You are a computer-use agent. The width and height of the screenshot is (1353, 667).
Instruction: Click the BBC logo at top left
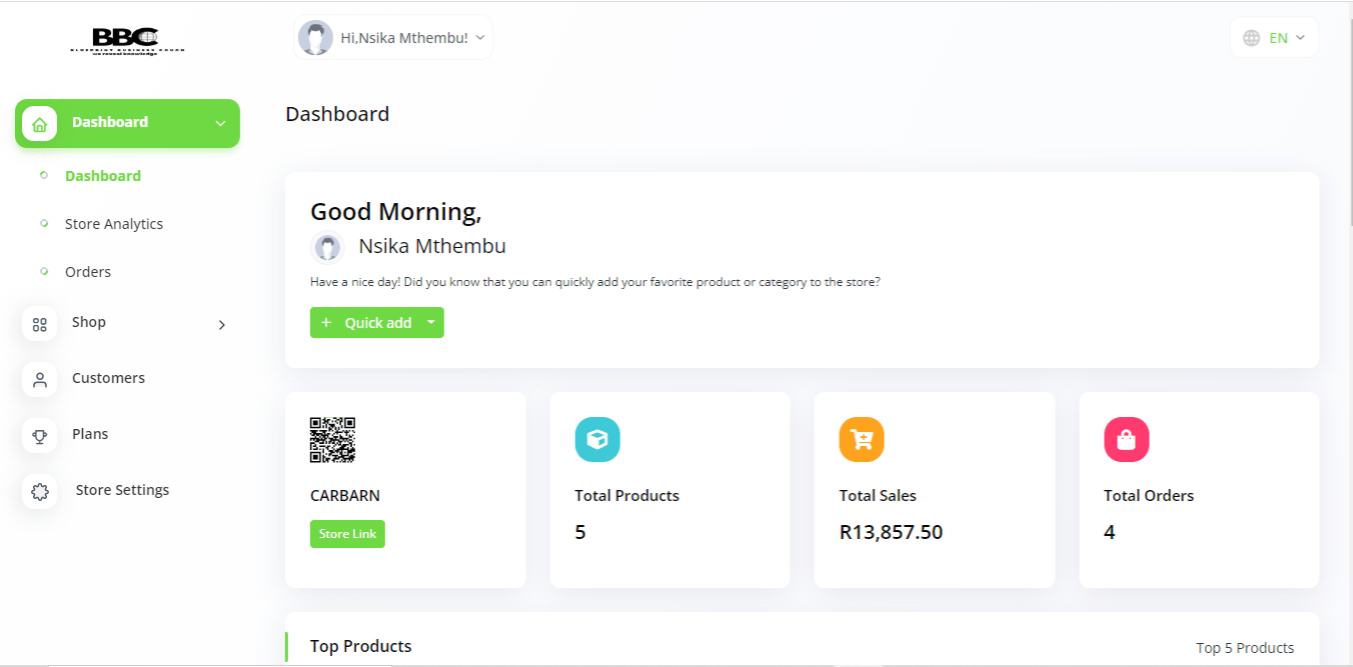(x=128, y=41)
